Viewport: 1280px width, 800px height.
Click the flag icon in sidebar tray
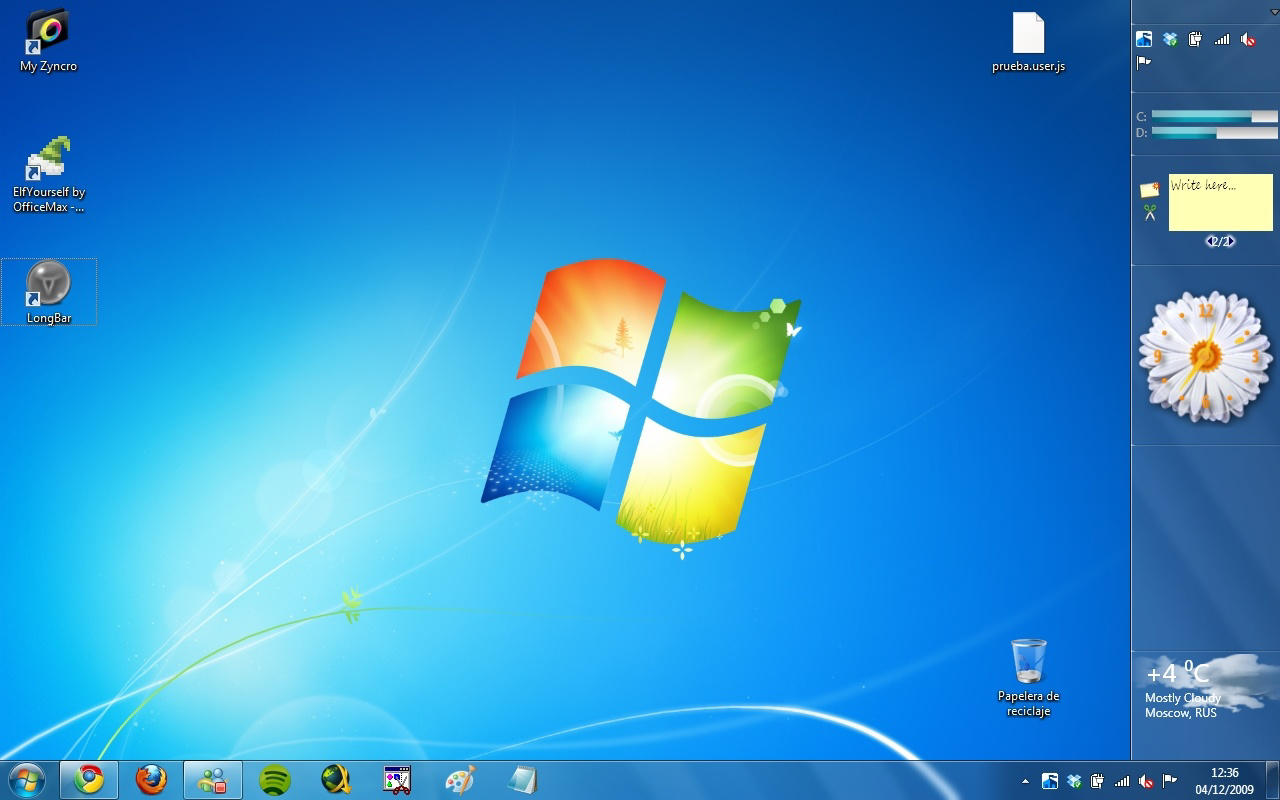coord(1144,63)
